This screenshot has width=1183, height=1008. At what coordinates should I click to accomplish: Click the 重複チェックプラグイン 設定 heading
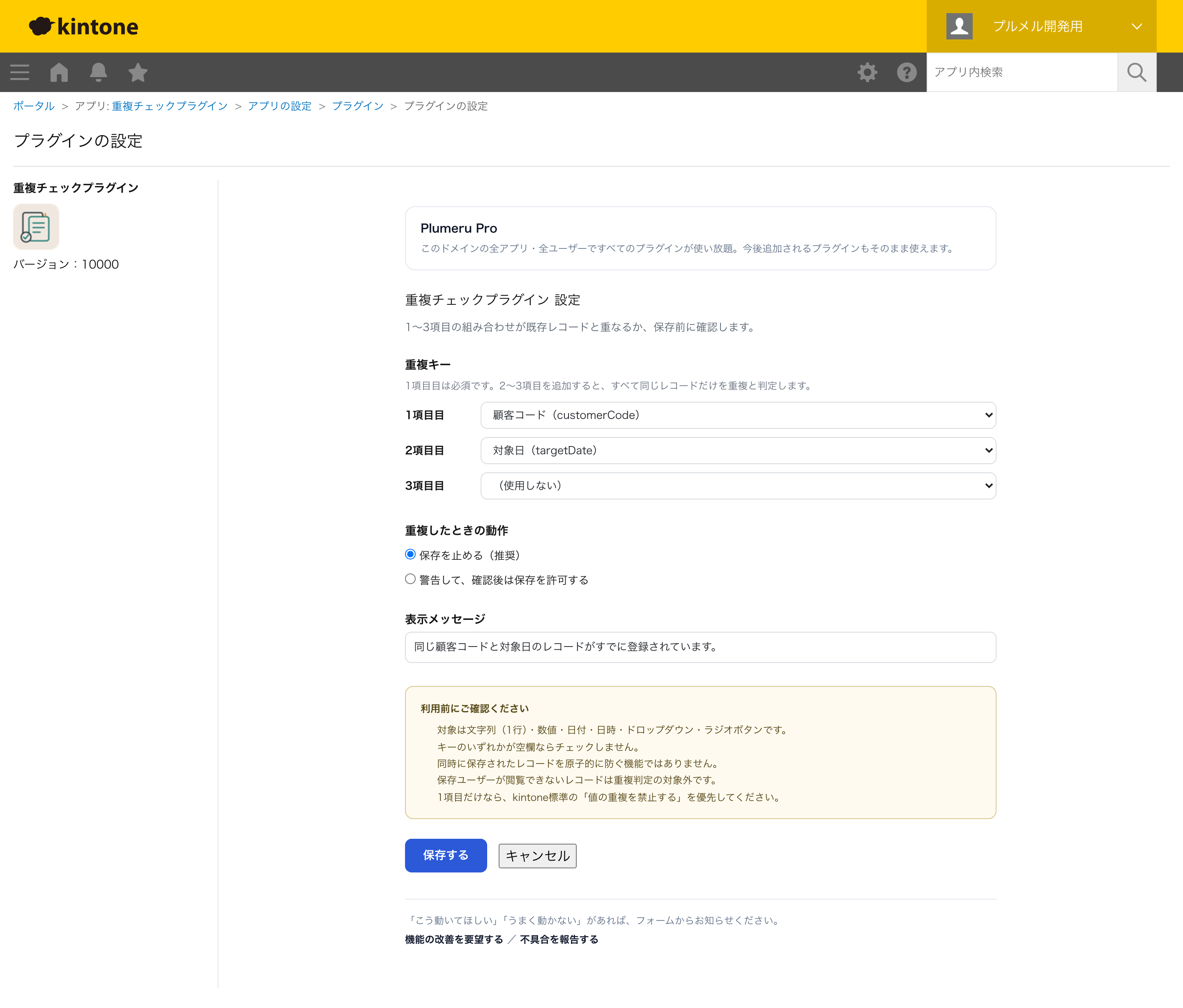[x=492, y=300]
